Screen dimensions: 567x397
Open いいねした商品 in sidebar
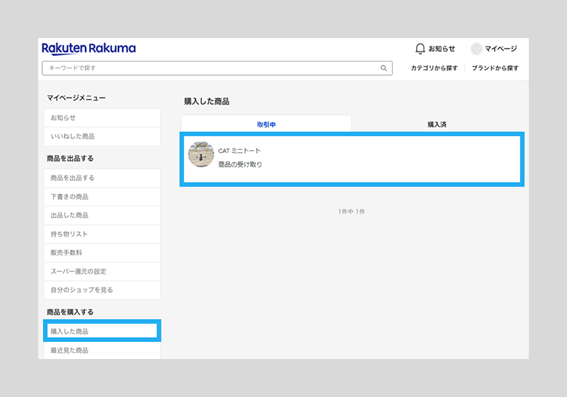tap(102, 136)
